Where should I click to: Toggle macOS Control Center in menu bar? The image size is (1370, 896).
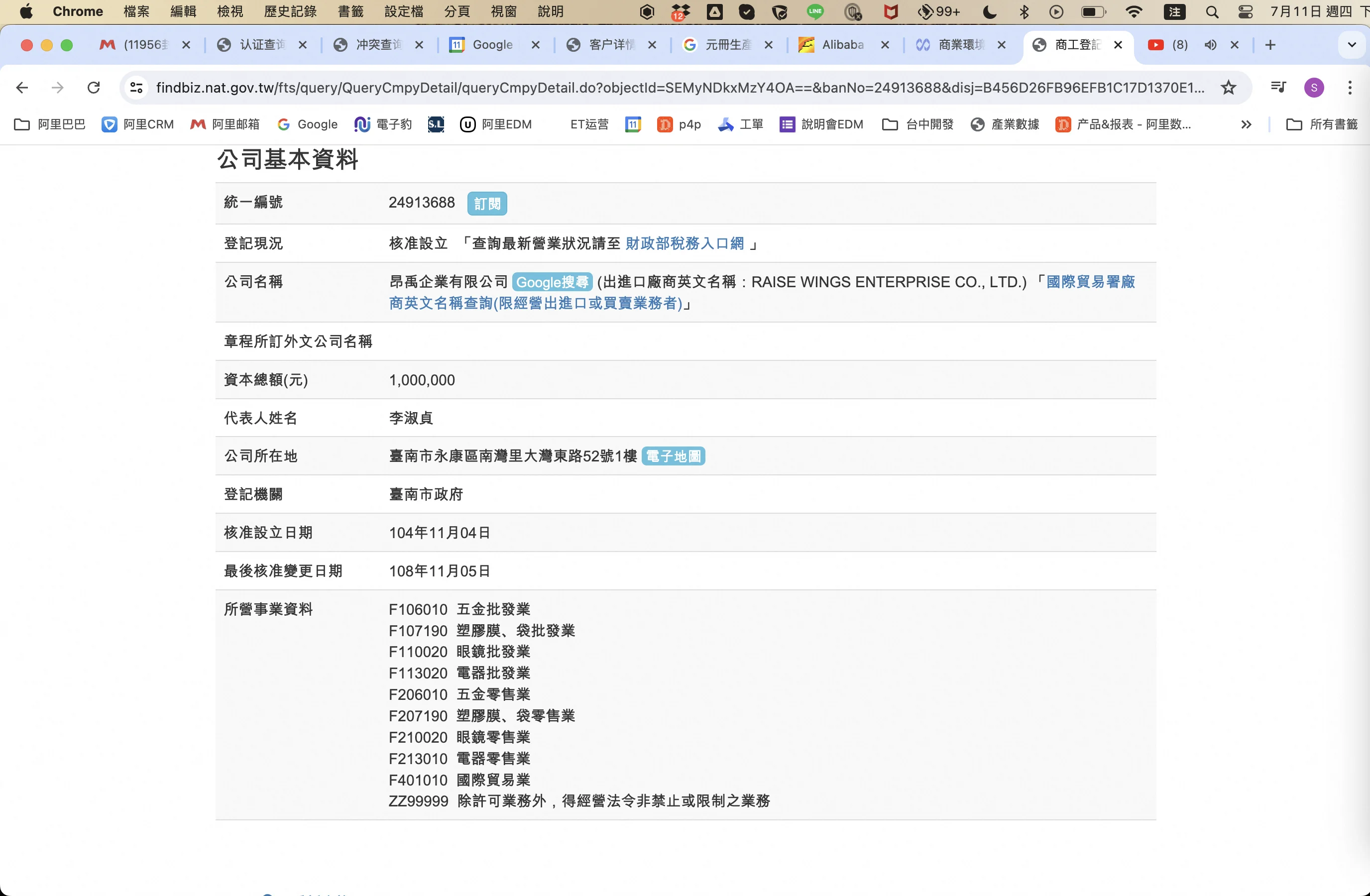(x=1245, y=11)
